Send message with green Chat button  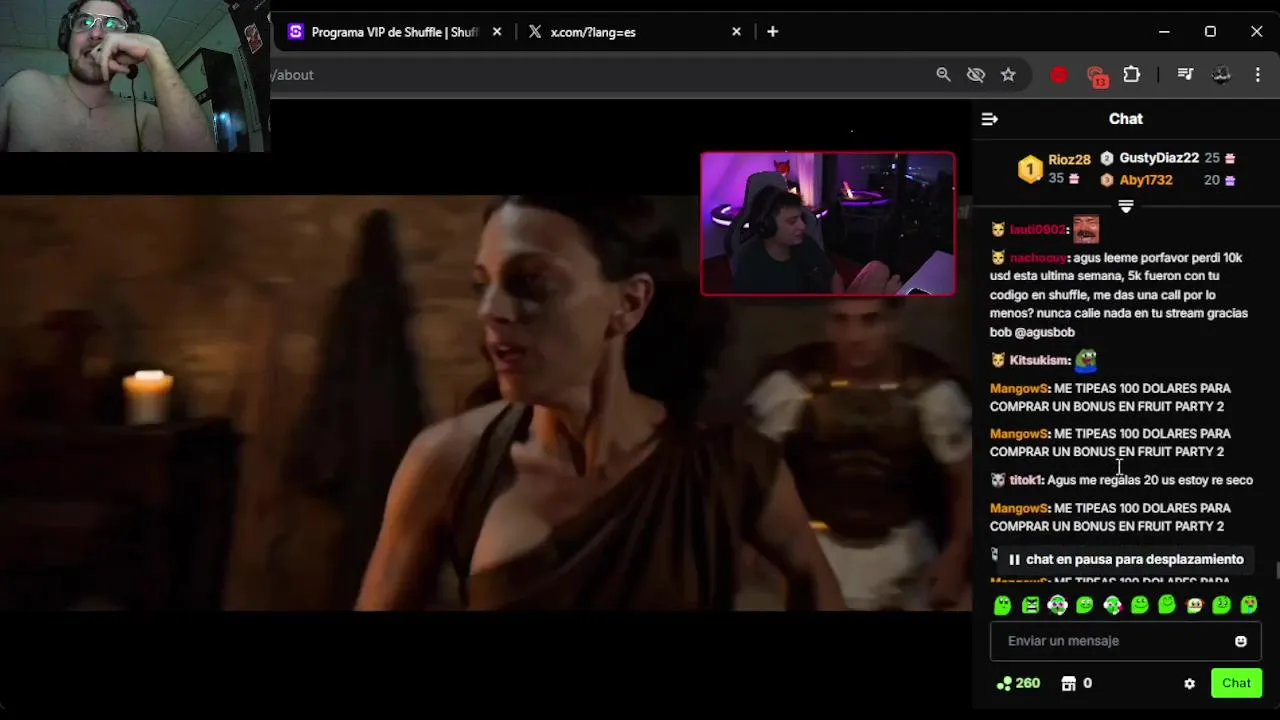pyautogui.click(x=1236, y=683)
